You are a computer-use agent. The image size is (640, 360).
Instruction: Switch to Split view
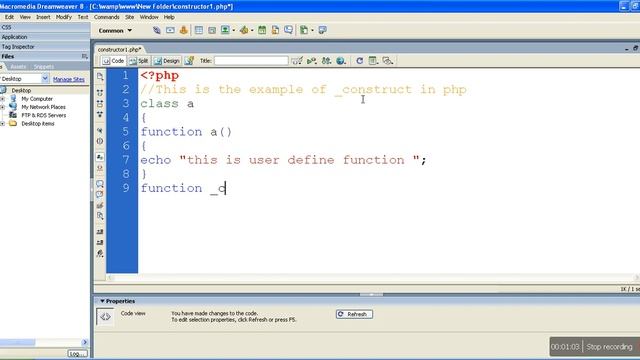(x=139, y=61)
